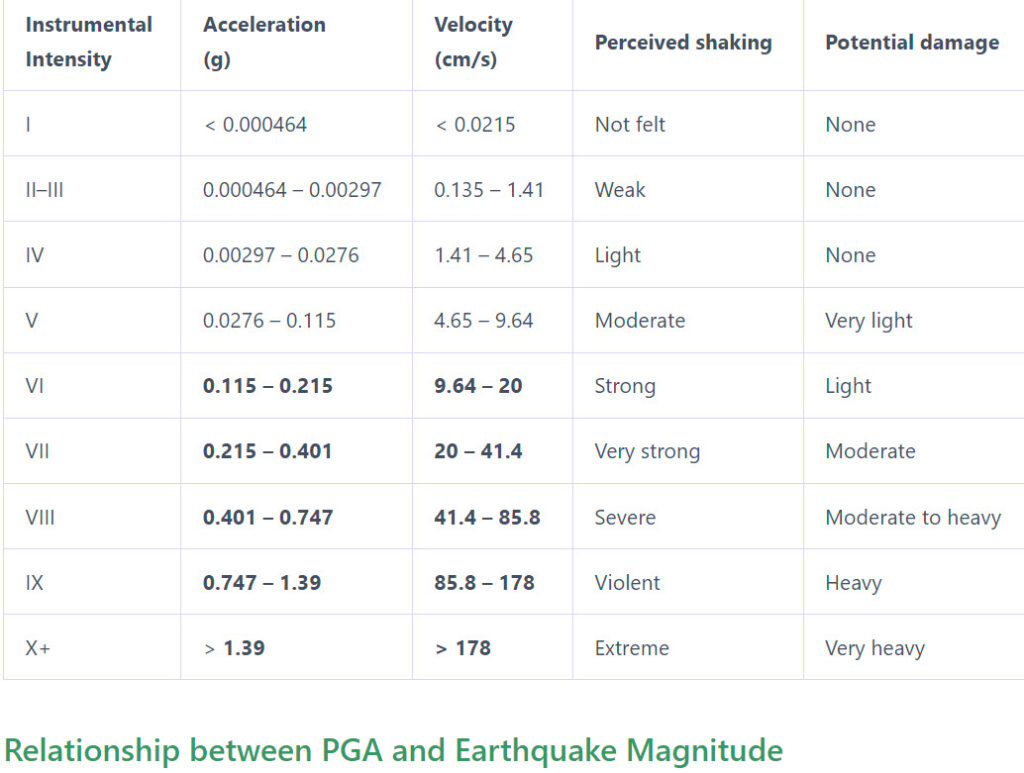Click the Velocity (cm/s) column header
Screen dimensions: 1024x773
473,42
